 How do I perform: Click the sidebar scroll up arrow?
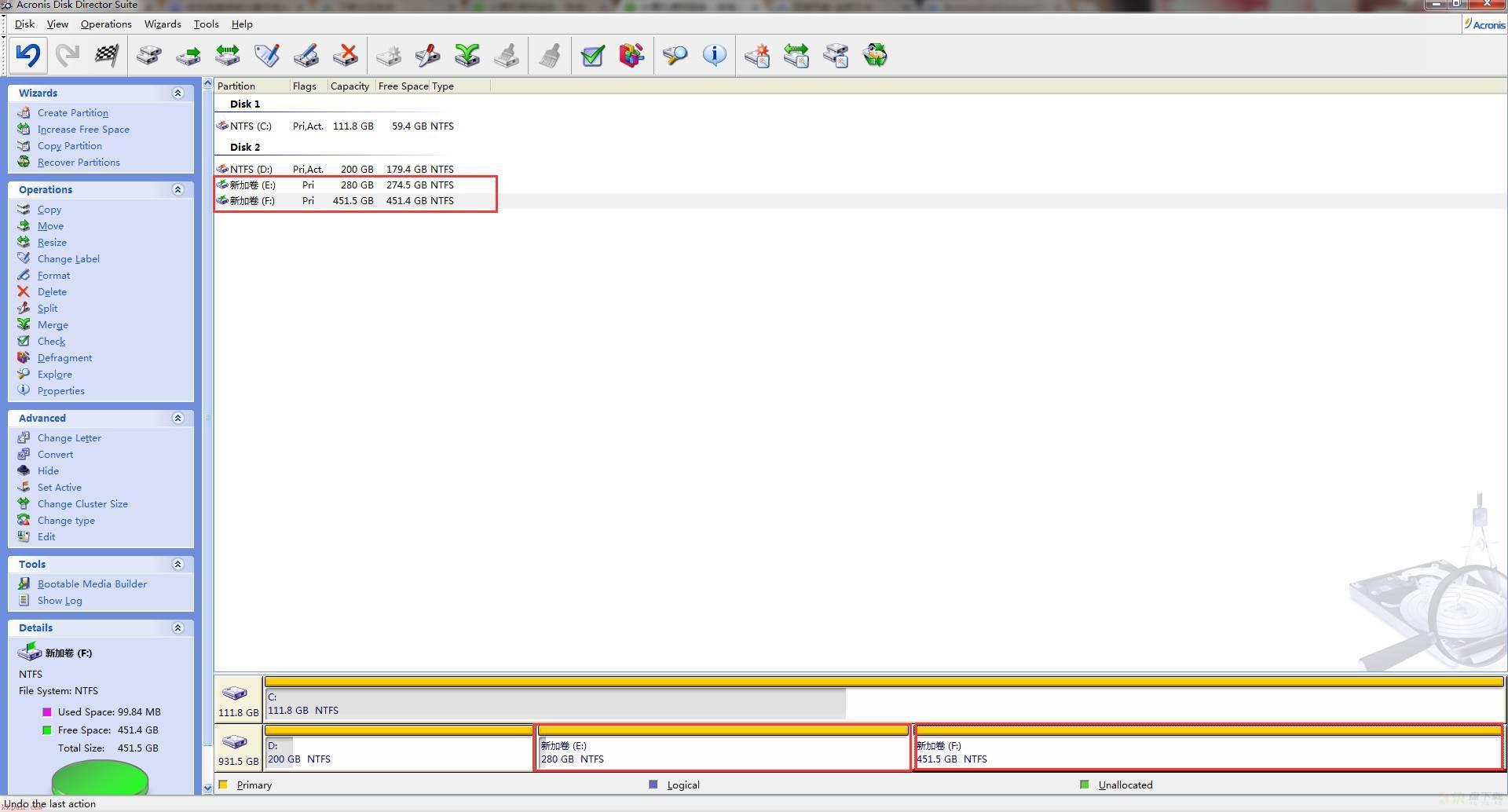pos(207,83)
